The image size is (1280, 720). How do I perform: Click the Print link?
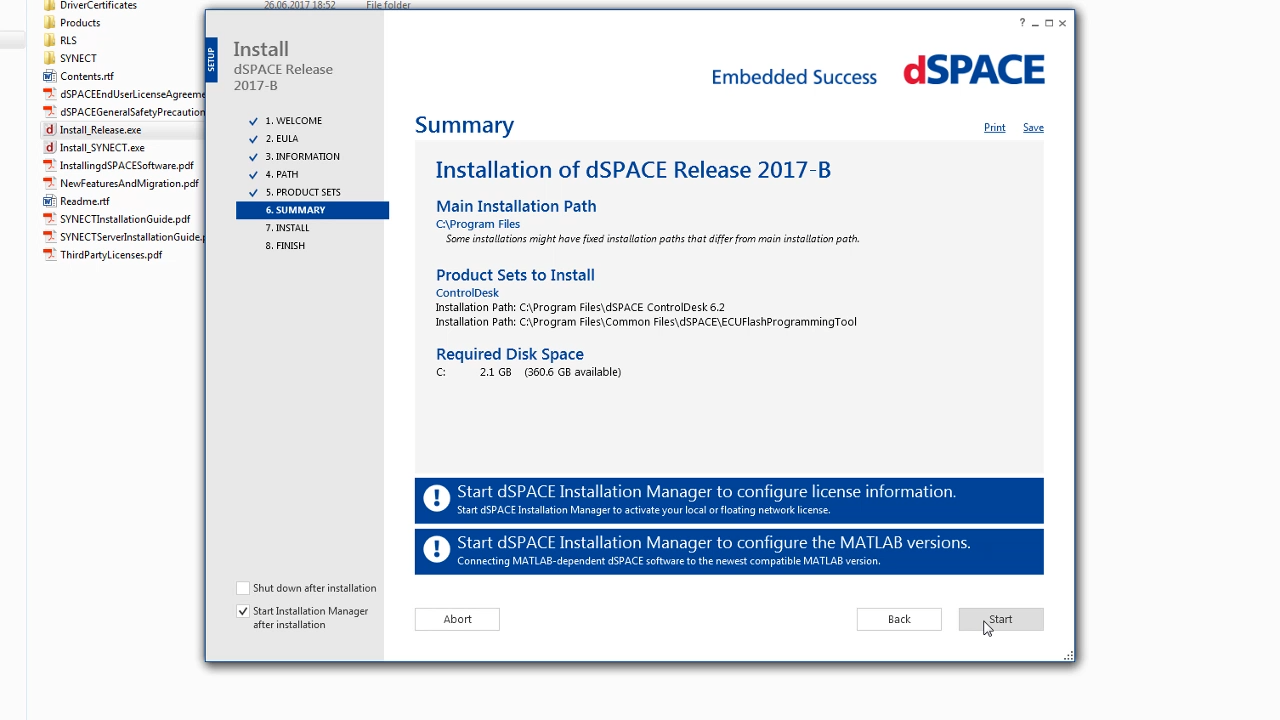[x=994, y=128]
